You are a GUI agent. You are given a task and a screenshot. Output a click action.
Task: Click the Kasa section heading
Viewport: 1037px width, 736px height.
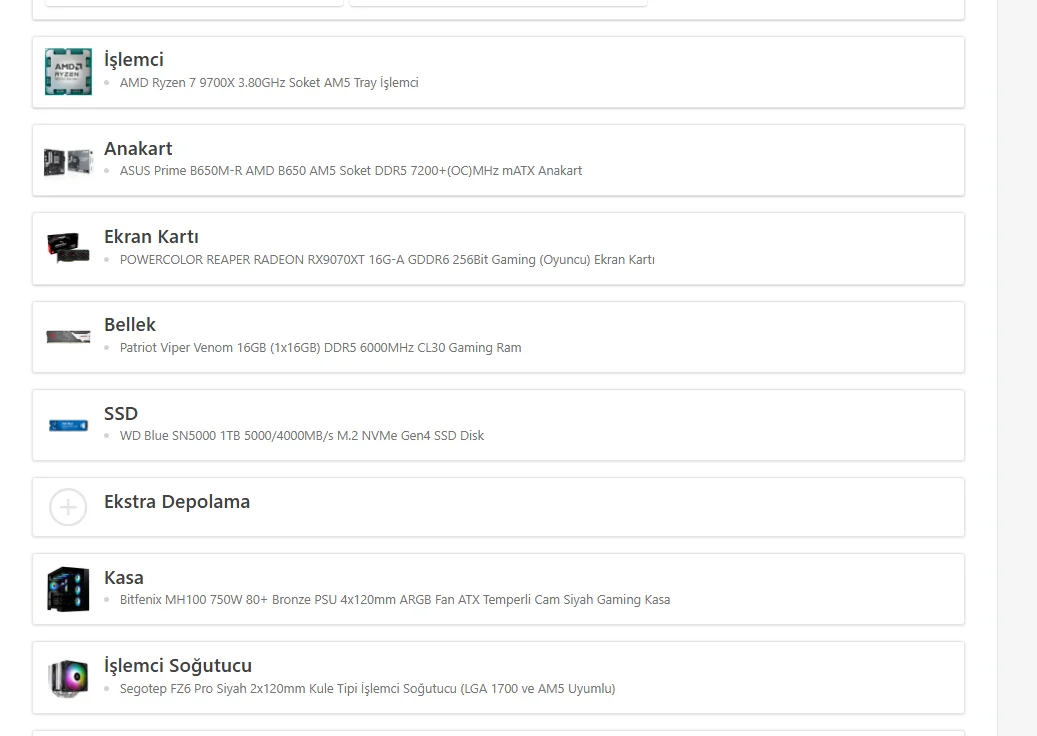(x=124, y=578)
